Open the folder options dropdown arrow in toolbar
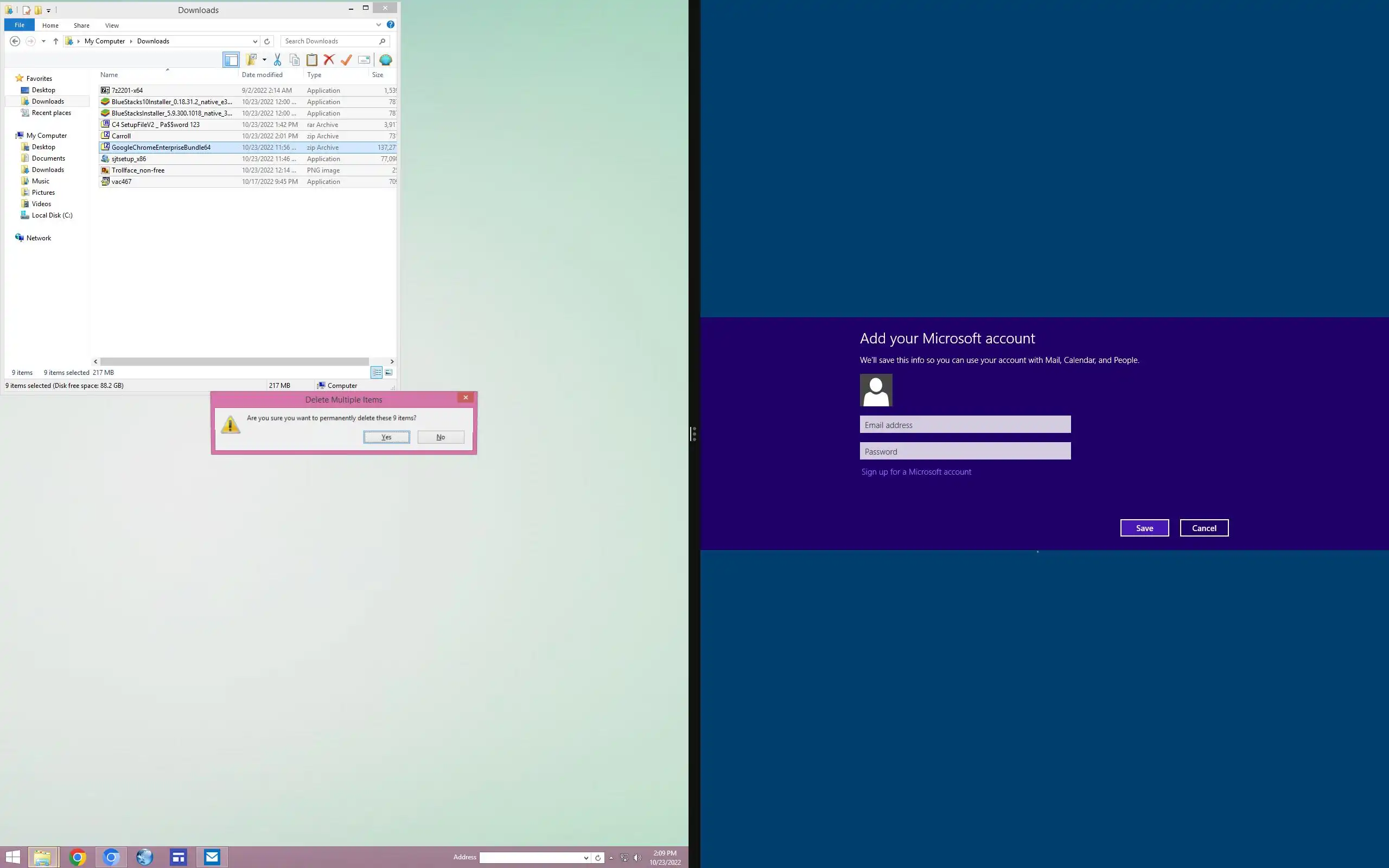This screenshot has width=1389, height=868. [x=264, y=60]
